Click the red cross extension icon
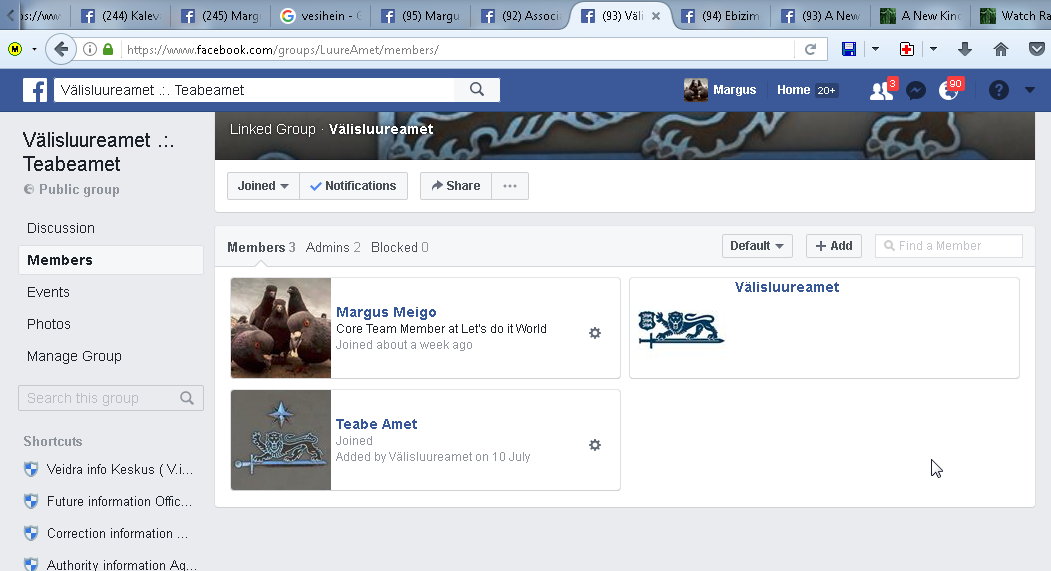Screen dimensions: 1051x571 click(906, 49)
